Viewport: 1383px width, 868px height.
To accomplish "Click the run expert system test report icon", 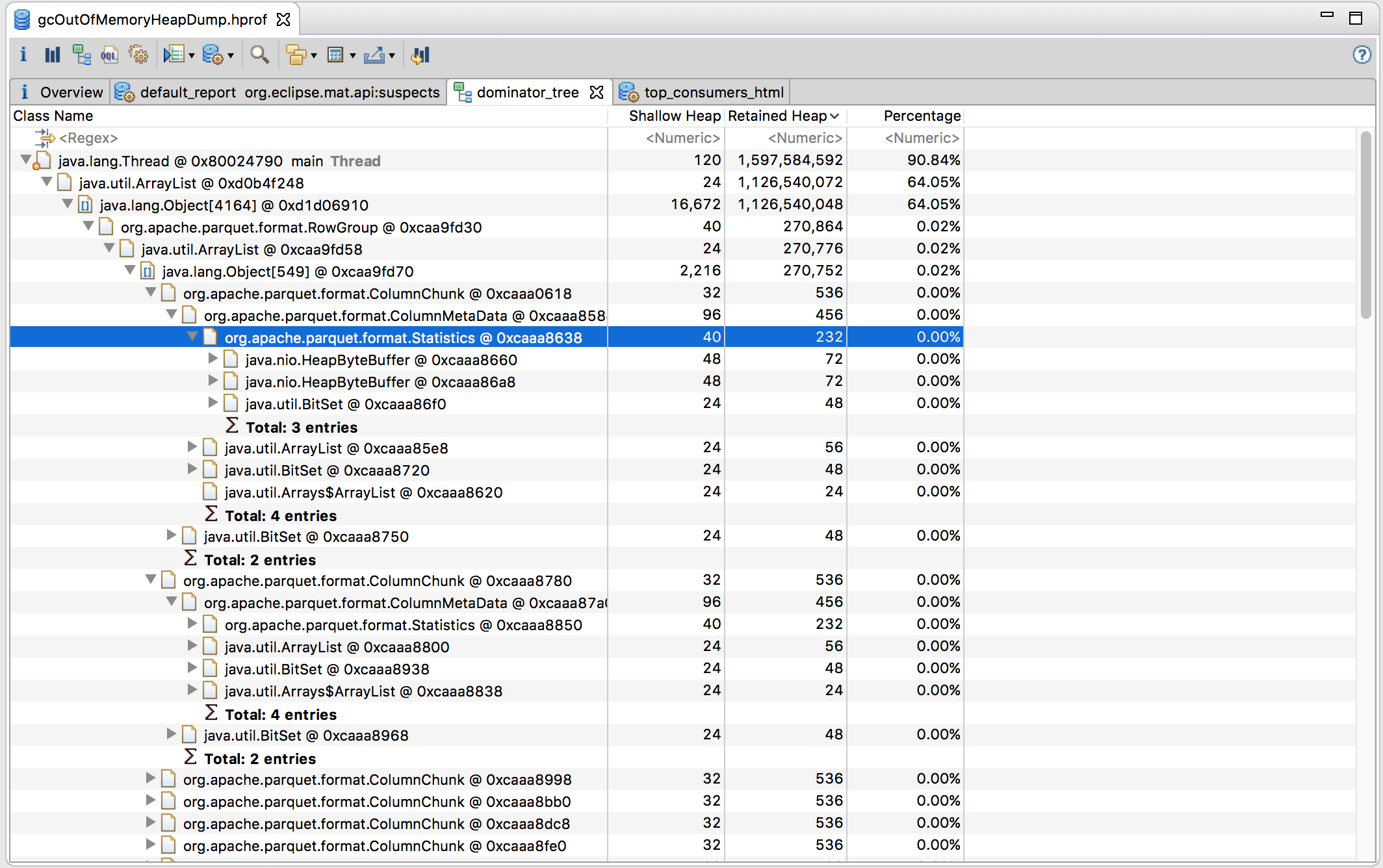I will tap(173, 55).
